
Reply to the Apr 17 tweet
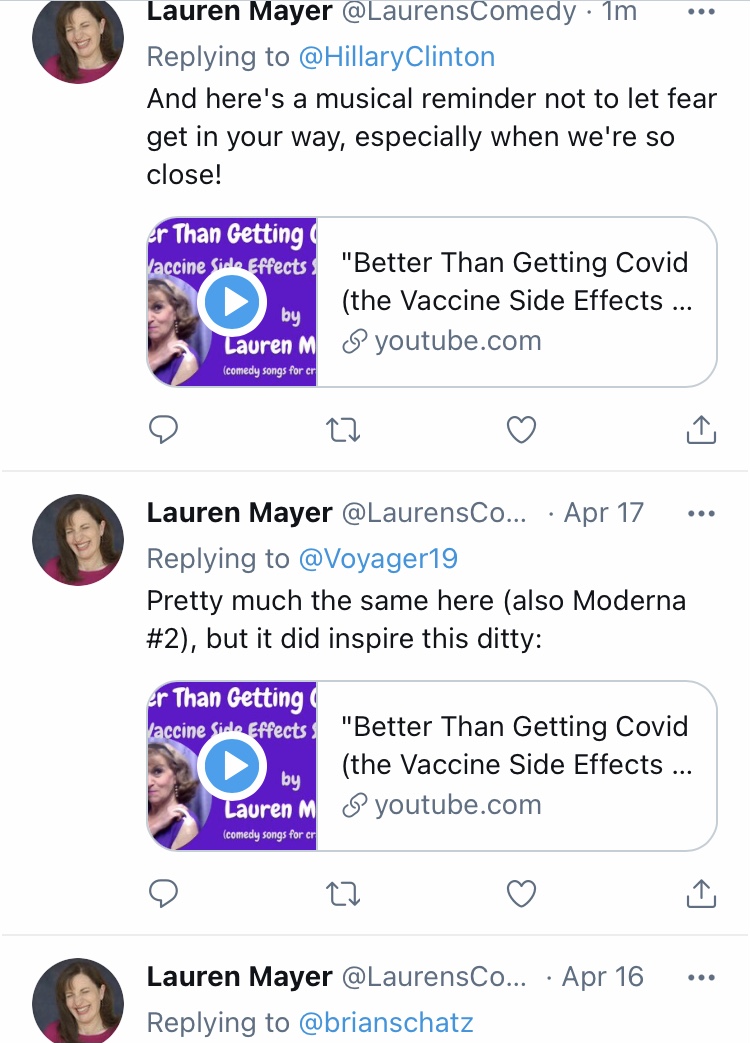coord(163,893)
